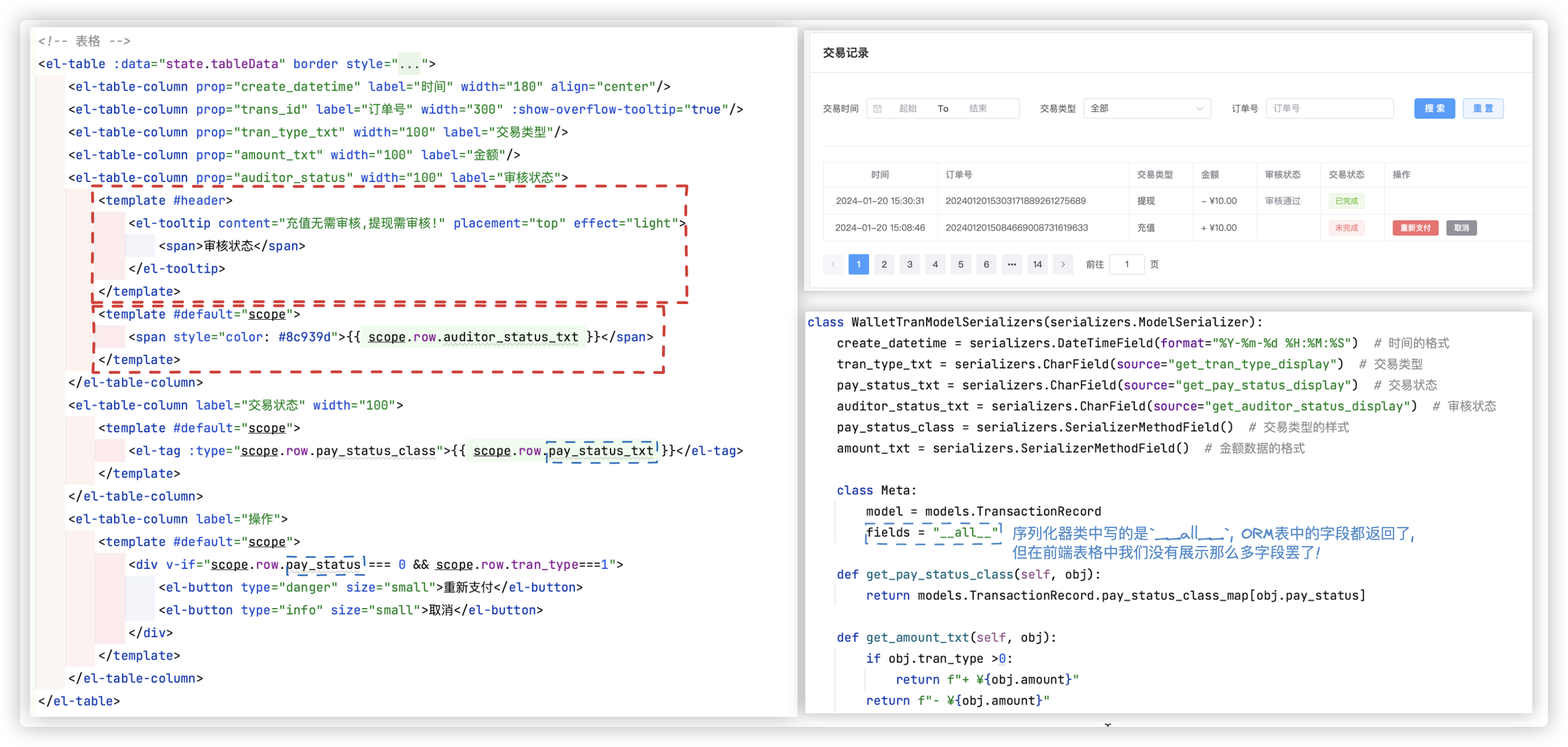Click the blue 搜索 button
This screenshot has height=747, width=1568.
click(x=1434, y=109)
